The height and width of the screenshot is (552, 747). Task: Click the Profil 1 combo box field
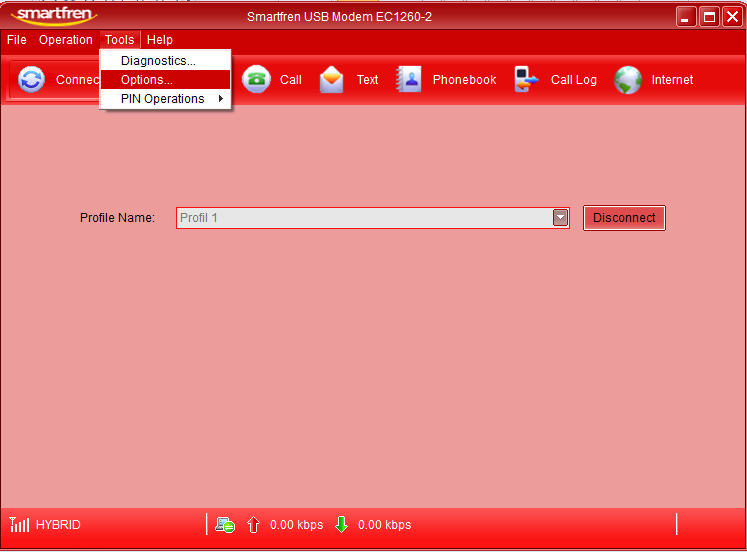[373, 218]
